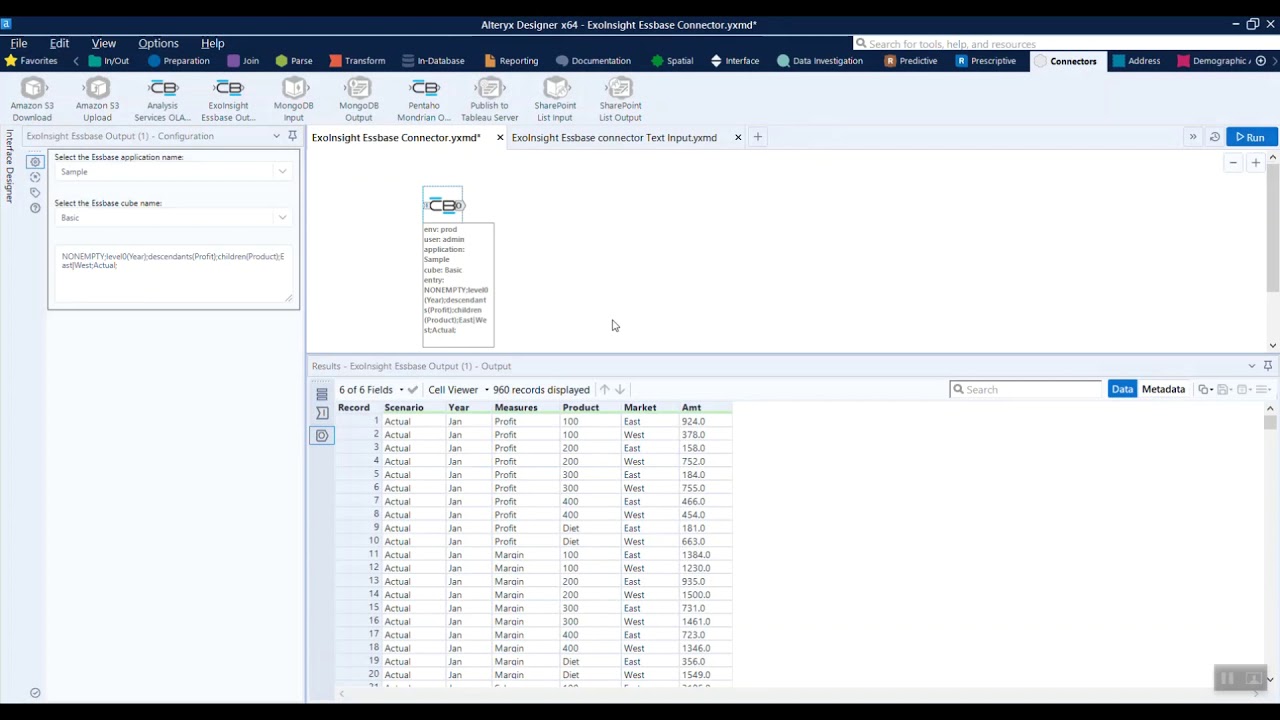
Task: Select the SharePoint List Input tool
Action: 555,99
